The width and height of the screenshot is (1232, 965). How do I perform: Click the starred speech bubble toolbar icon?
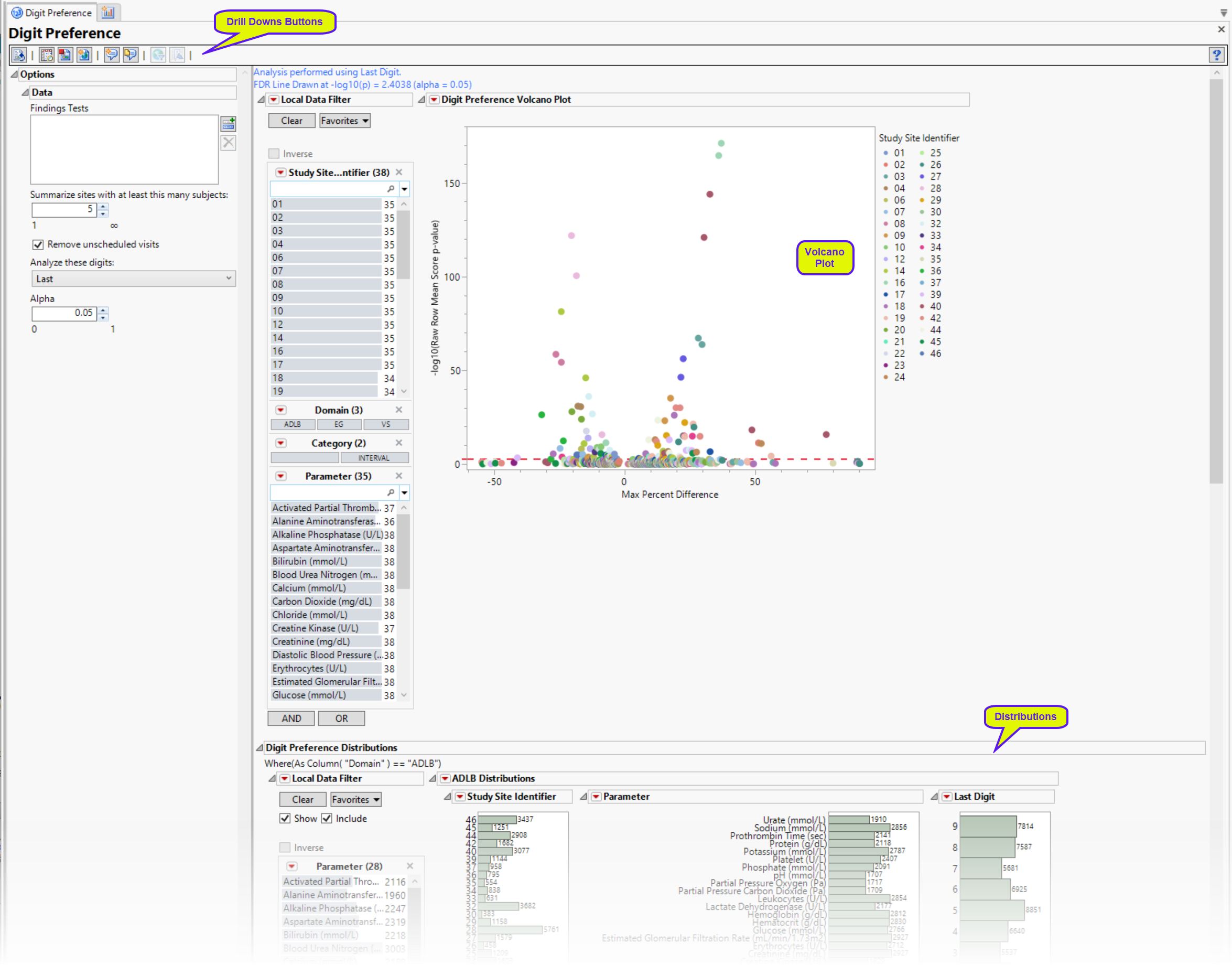tap(112, 55)
